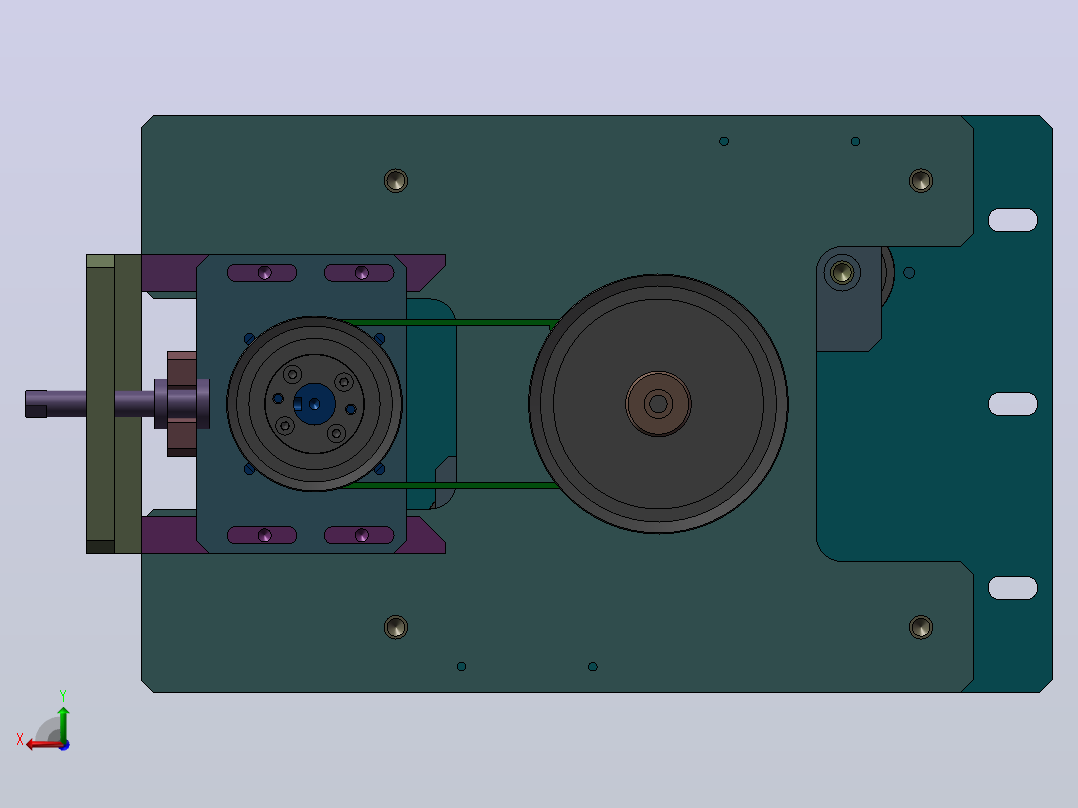Select the upper green belt span

(x=450, y=322)
